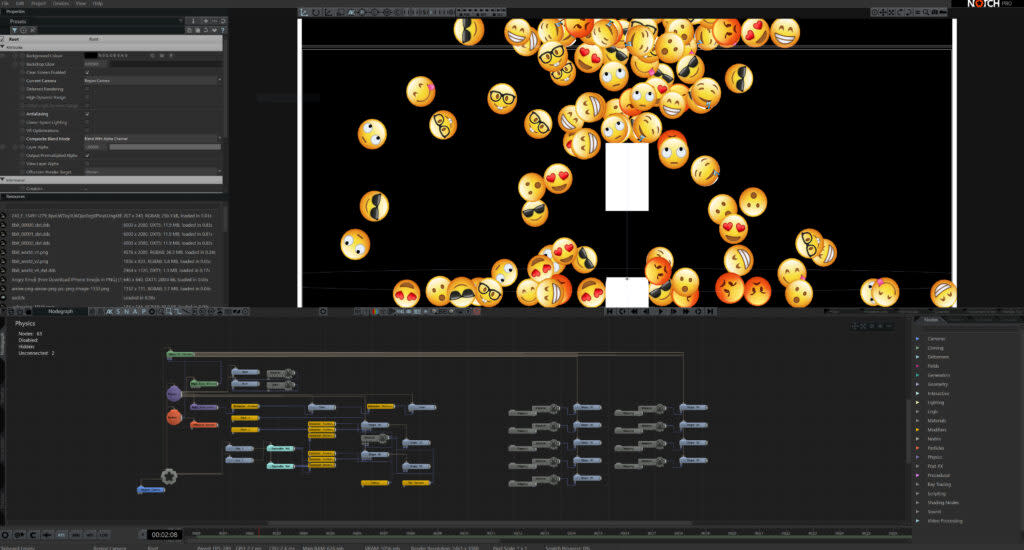
Task: Toggle Linear Space Lighting checkbox
Action: pos(87,122)
